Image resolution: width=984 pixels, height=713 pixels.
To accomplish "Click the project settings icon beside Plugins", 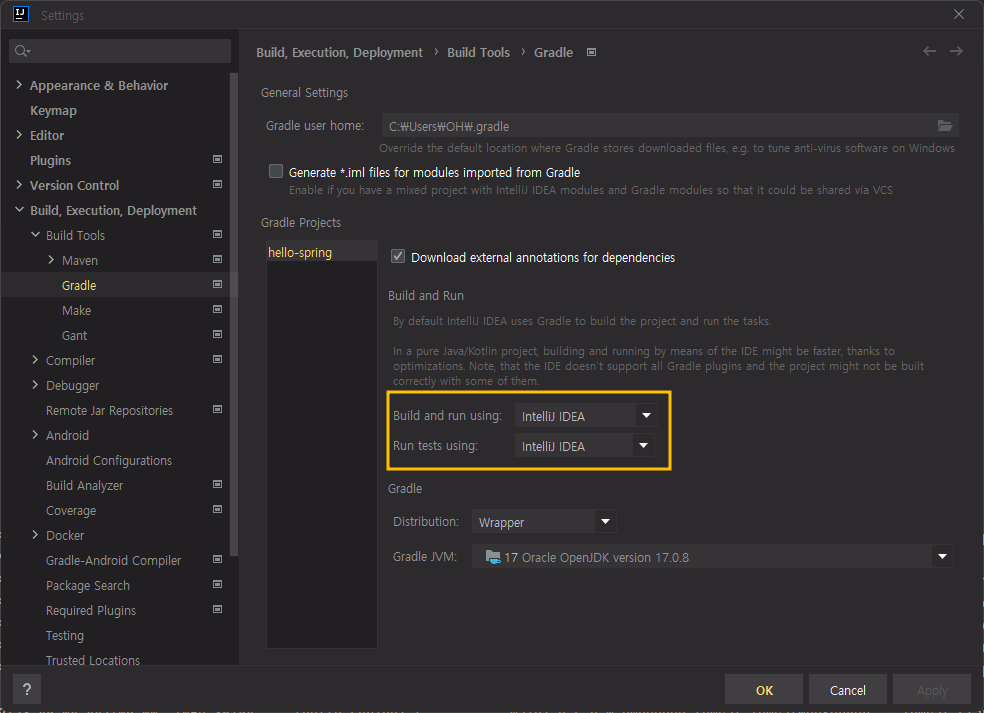I will point(217,159).
